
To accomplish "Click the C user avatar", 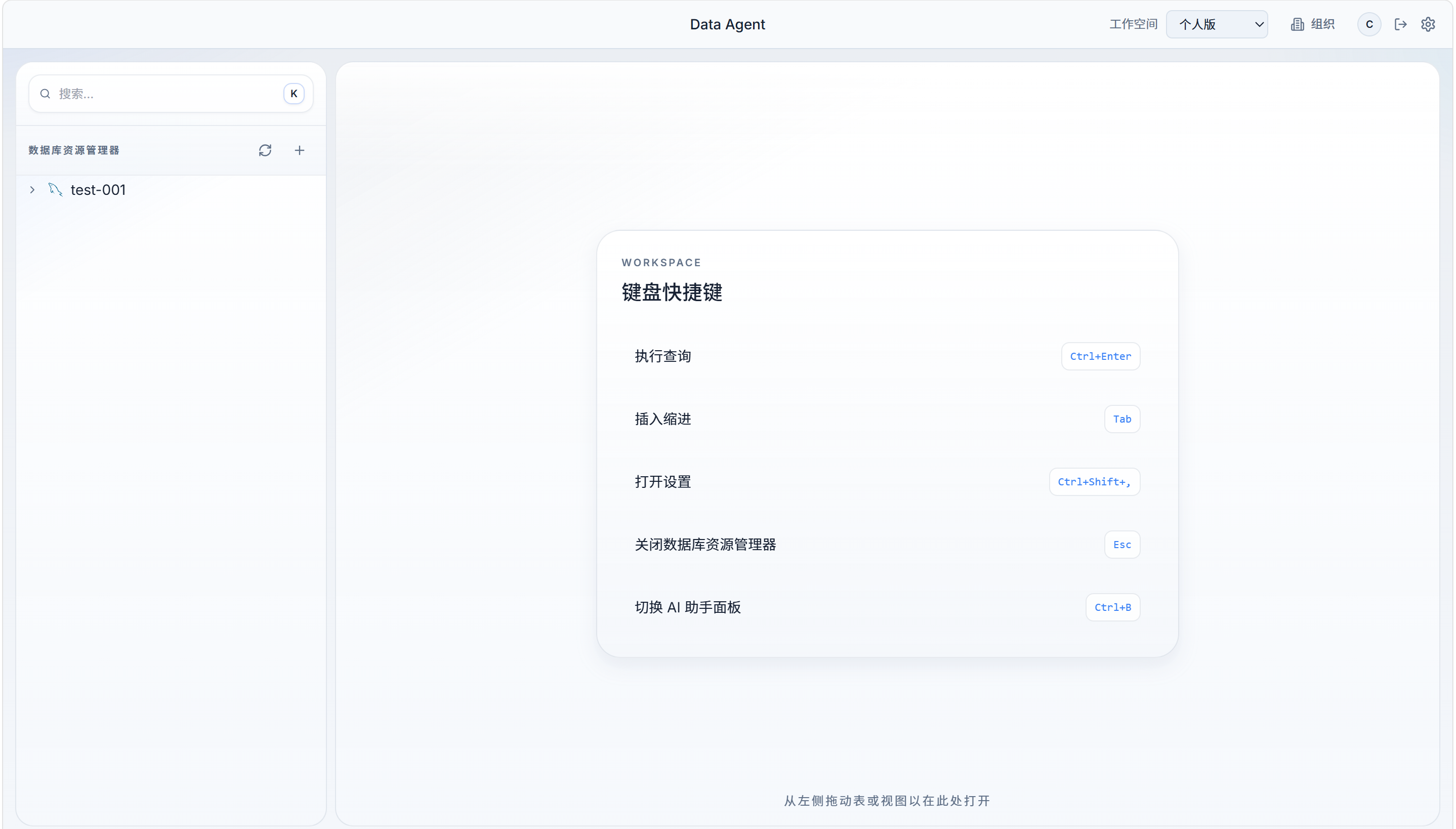I will tap(1369, 24).
